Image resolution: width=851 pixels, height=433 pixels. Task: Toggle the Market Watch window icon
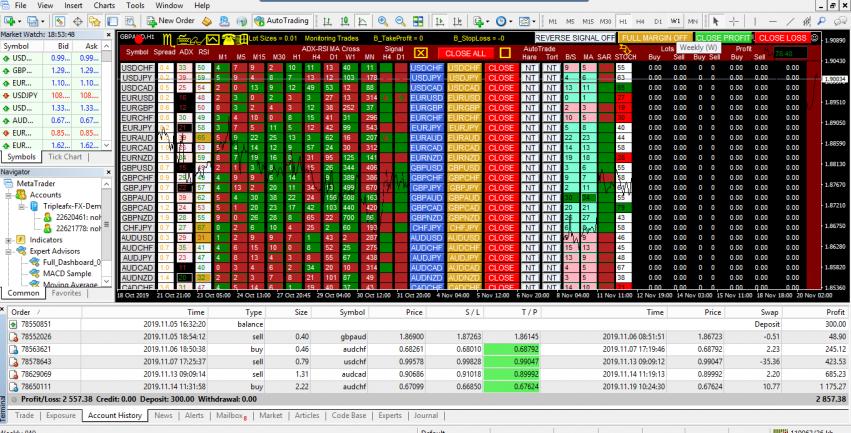[60, 22]
